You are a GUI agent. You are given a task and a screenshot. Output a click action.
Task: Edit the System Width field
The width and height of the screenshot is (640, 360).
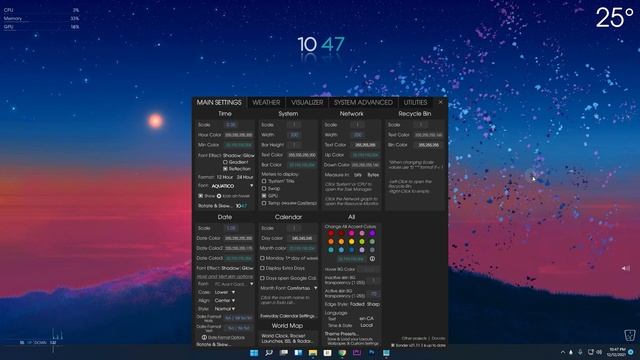coord(294,135)
